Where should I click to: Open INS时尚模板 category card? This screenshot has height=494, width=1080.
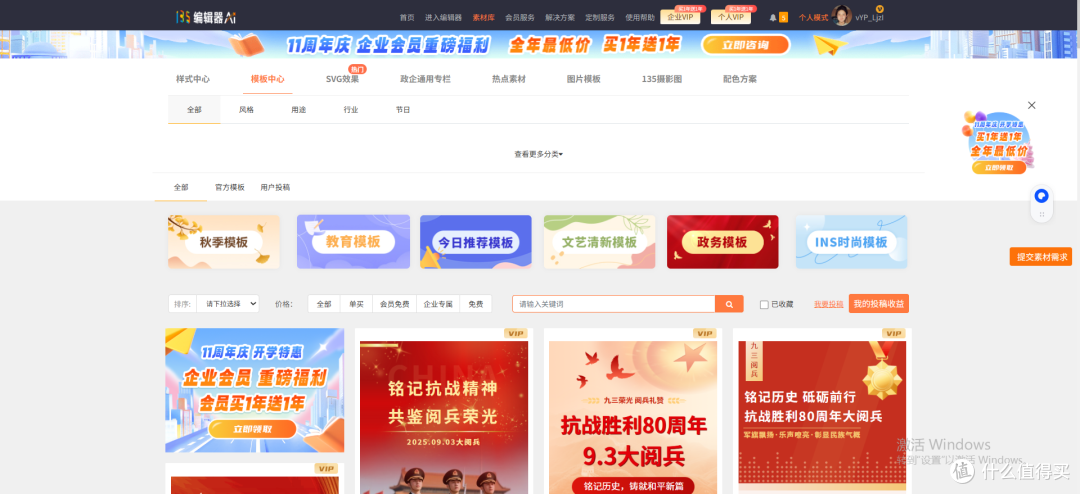coord(851,242)
